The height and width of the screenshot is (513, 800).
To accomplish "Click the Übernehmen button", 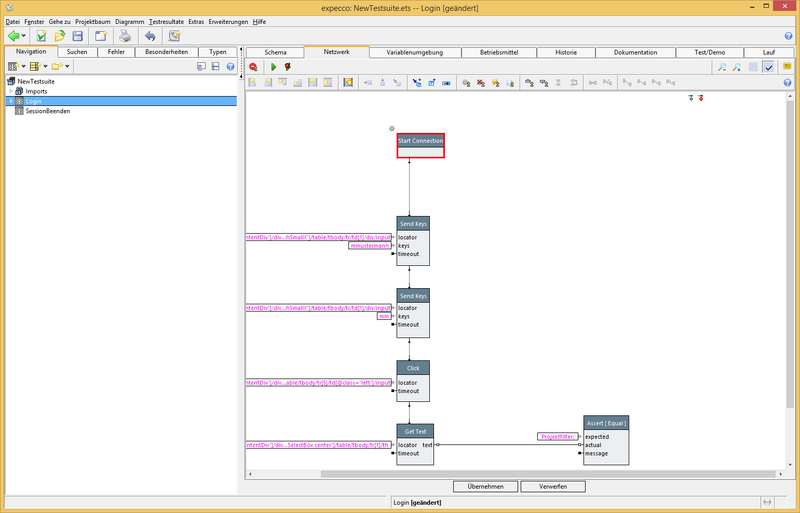I will [486, 486].
